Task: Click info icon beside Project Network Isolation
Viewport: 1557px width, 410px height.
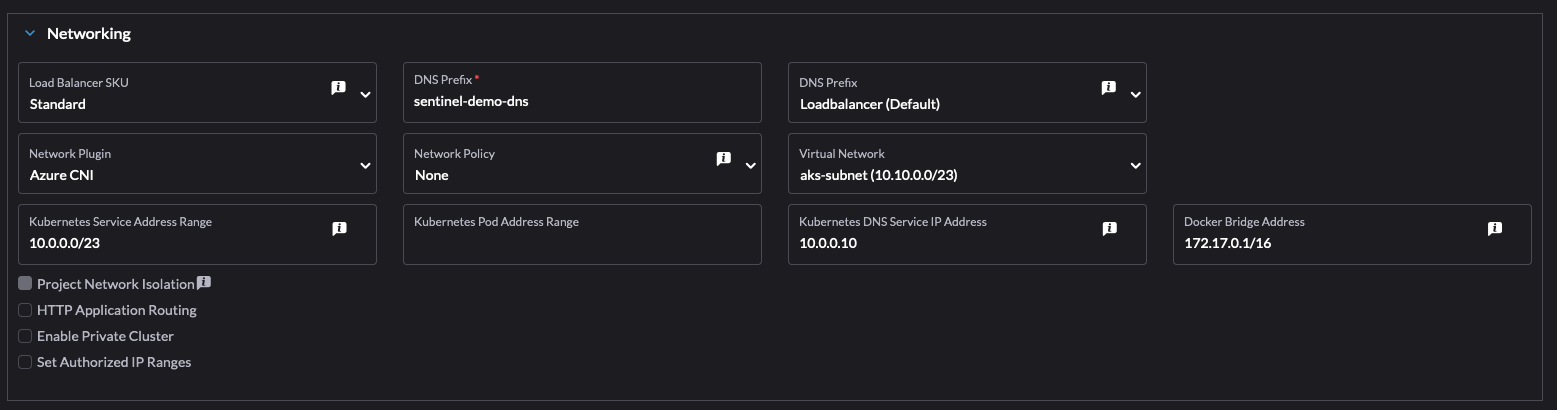Action: [x=204, y=283]
